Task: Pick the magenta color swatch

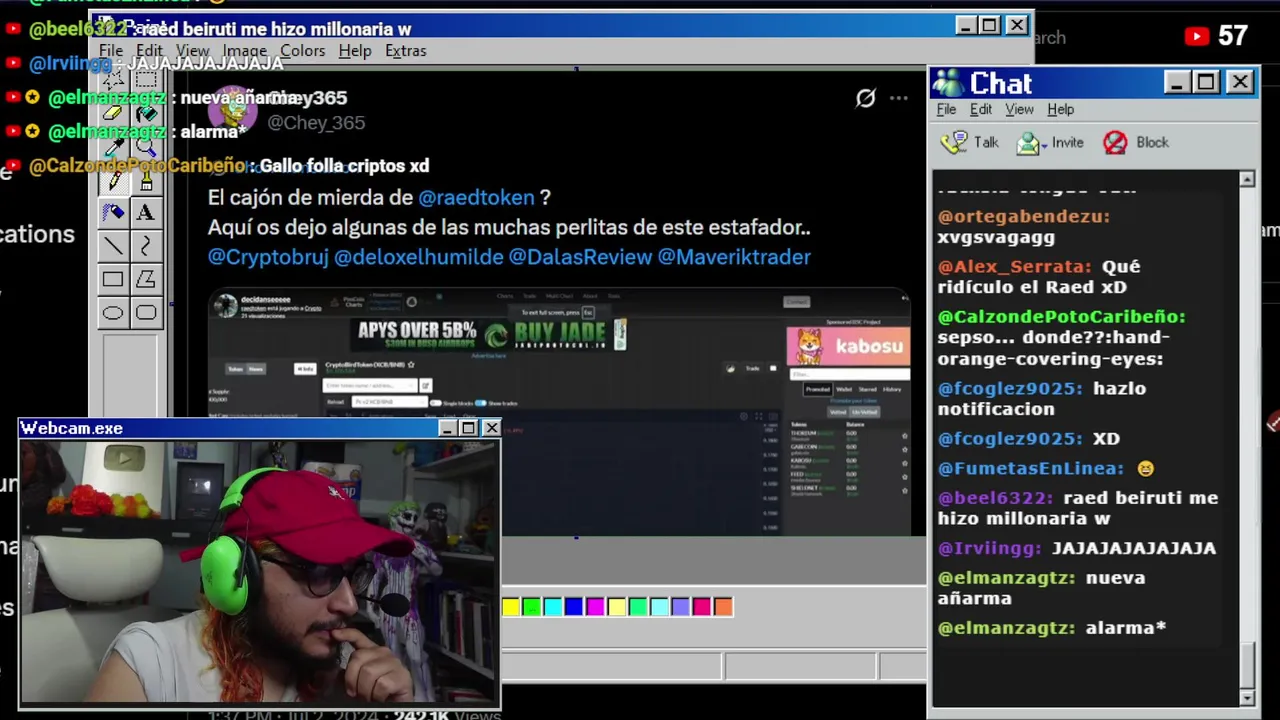Action: pyautogui.click(x=595, y=606)
